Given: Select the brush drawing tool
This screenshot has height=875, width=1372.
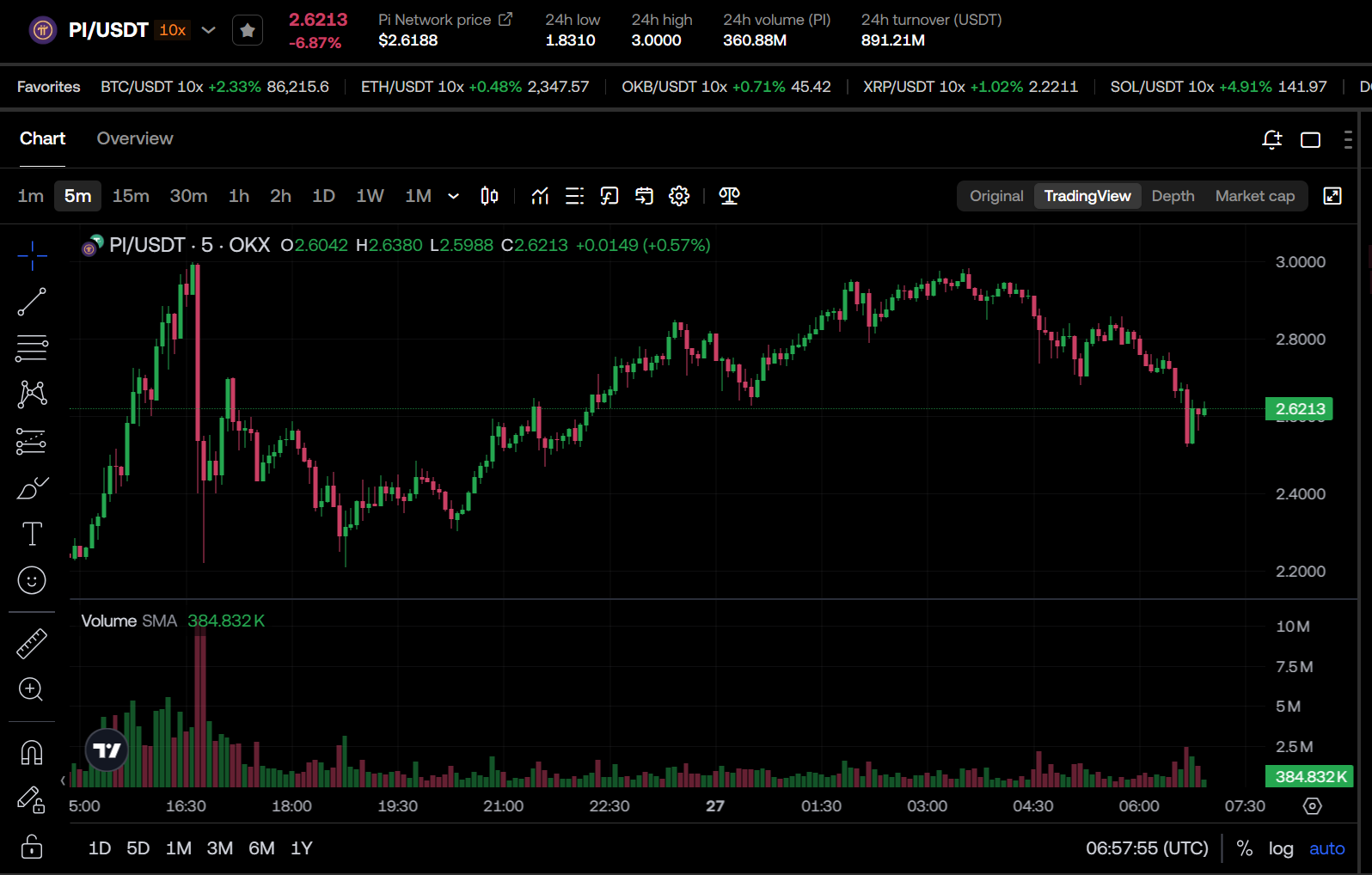Looking at the screenshot, I should pyautogui.click(x=32, y=487).
